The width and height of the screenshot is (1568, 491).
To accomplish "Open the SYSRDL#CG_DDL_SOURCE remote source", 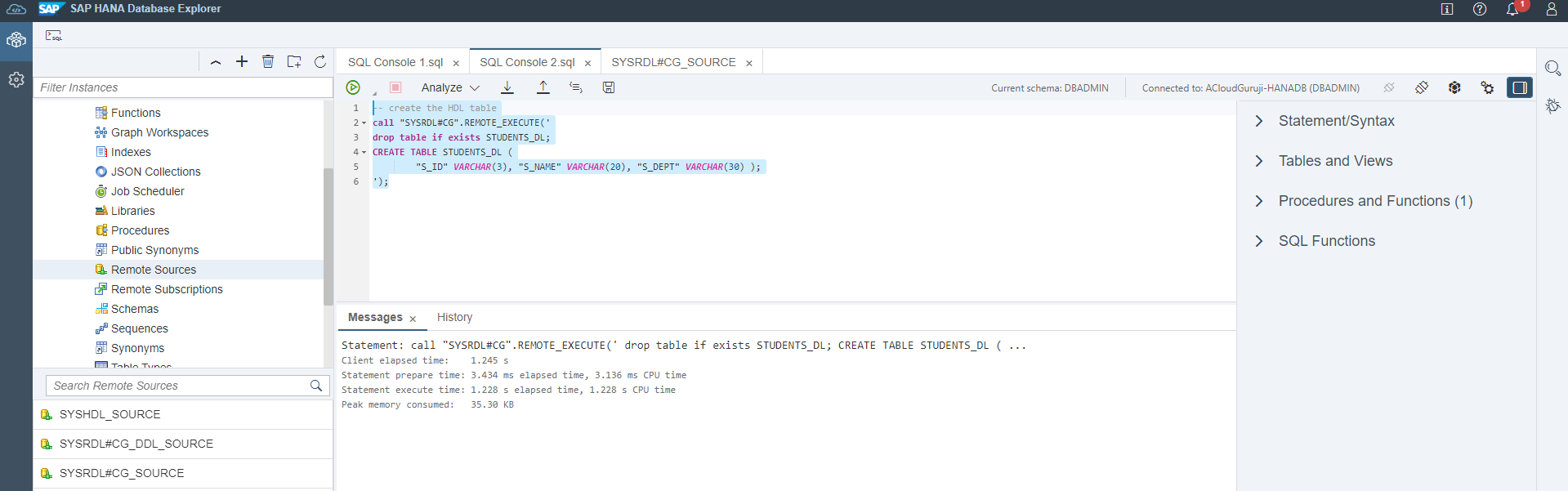I will tap(136, 444).
